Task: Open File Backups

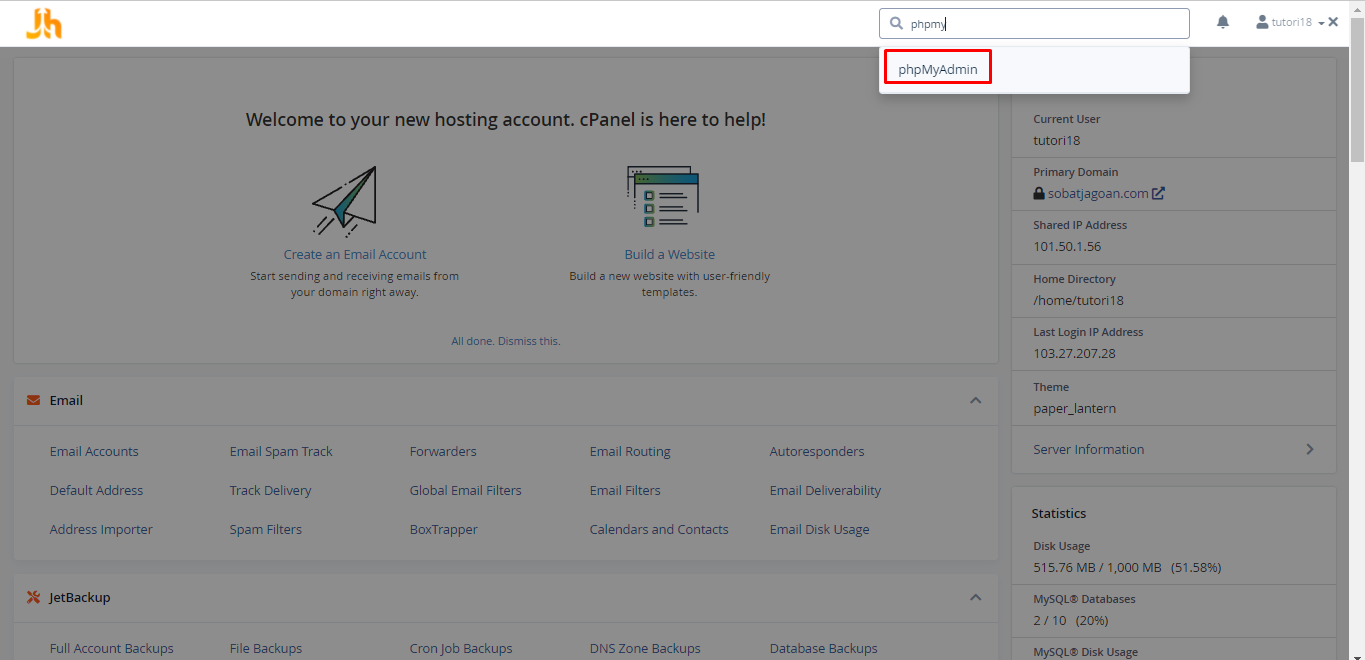Action: click(x=266, y=648)
